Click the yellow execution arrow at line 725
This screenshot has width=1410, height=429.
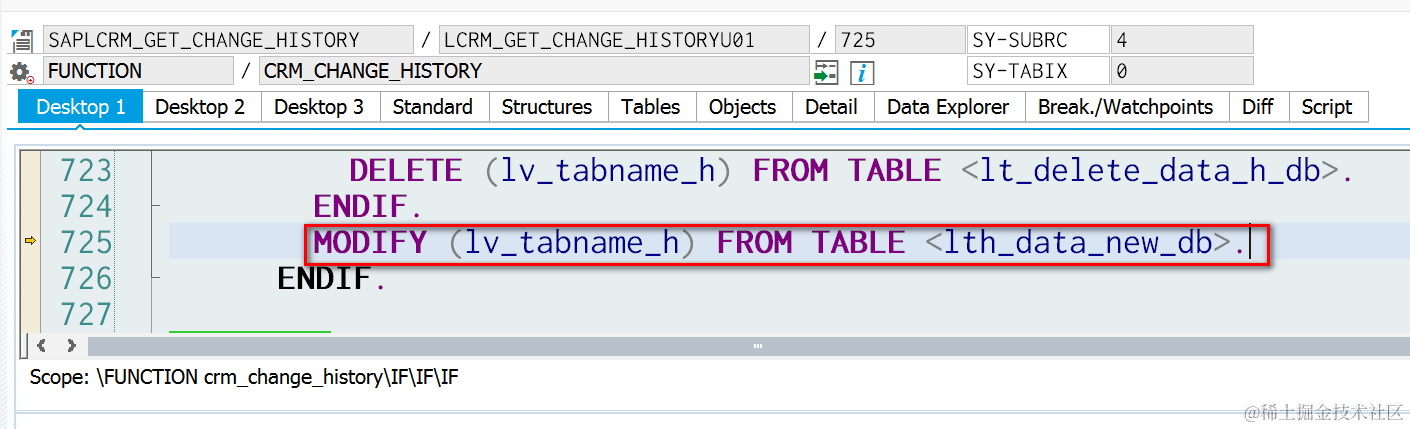(x=30, y=242)
